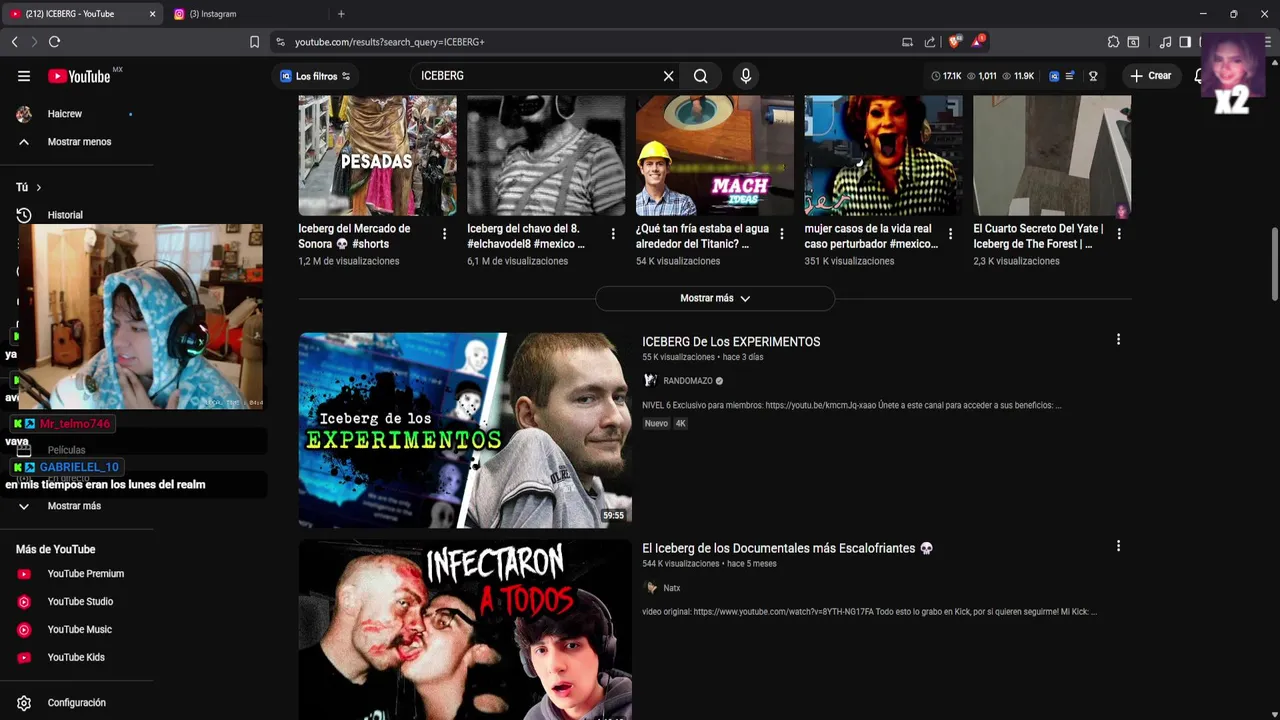Share the page with the share icon
The width and height of the screenshot is (1280, 720).
click(x=930, y=42)
